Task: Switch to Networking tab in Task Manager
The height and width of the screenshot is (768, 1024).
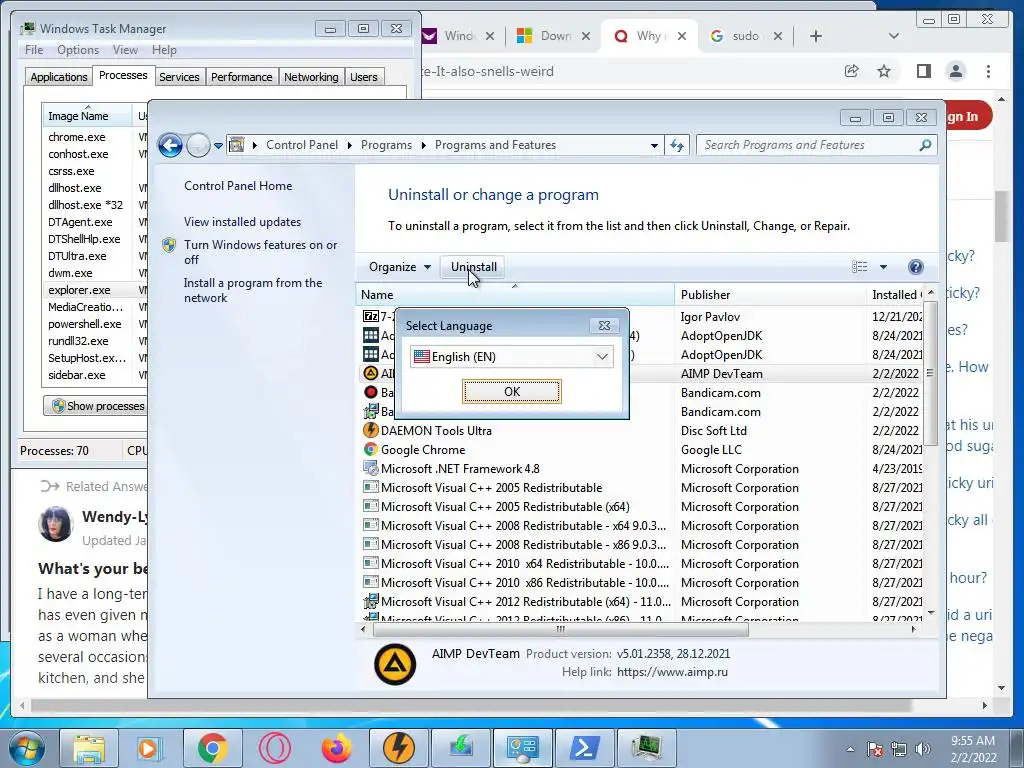Action: [311, 77]
